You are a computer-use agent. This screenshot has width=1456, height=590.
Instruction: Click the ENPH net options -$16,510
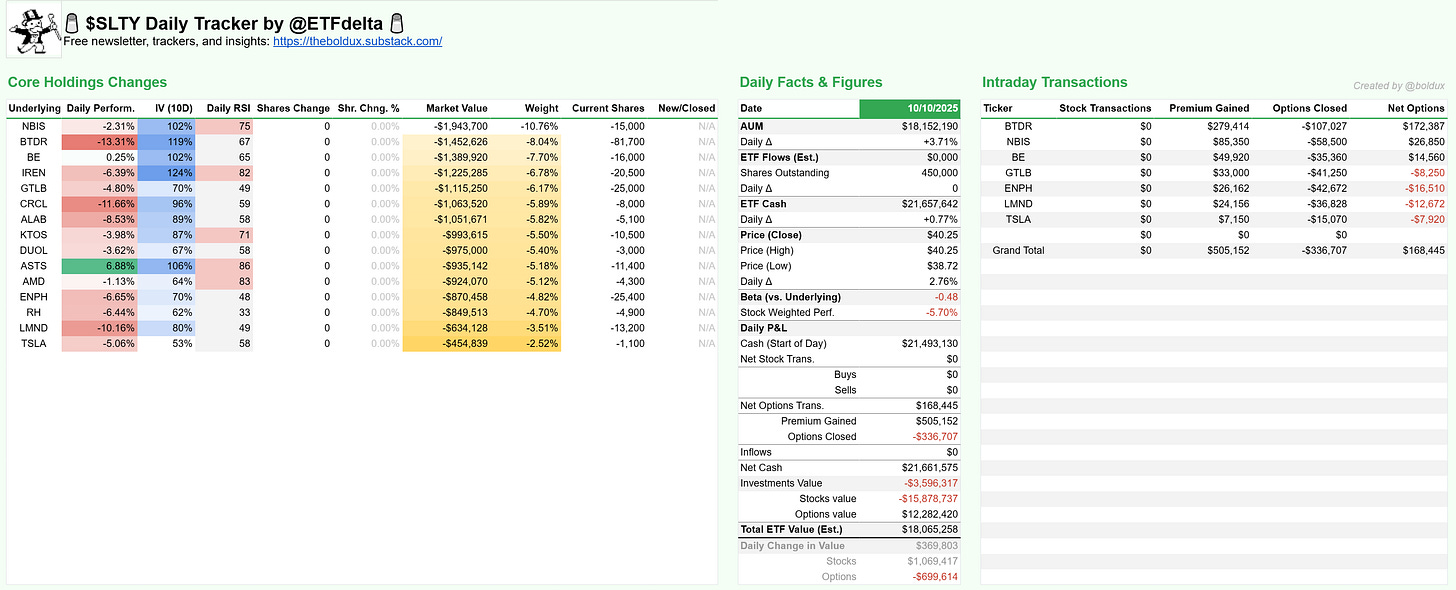pyautogui.click(x=1424, y=188)
